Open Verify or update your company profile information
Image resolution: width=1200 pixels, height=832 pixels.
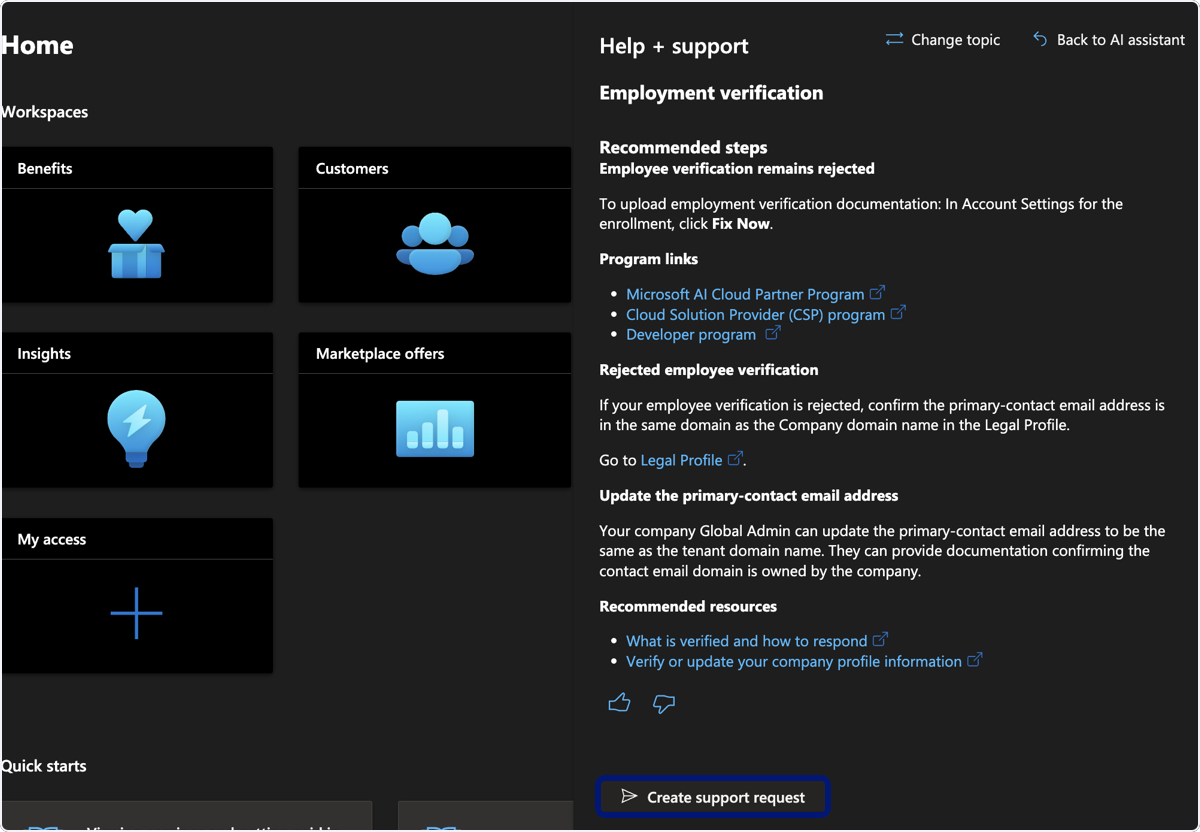click(x=794, y=661)
